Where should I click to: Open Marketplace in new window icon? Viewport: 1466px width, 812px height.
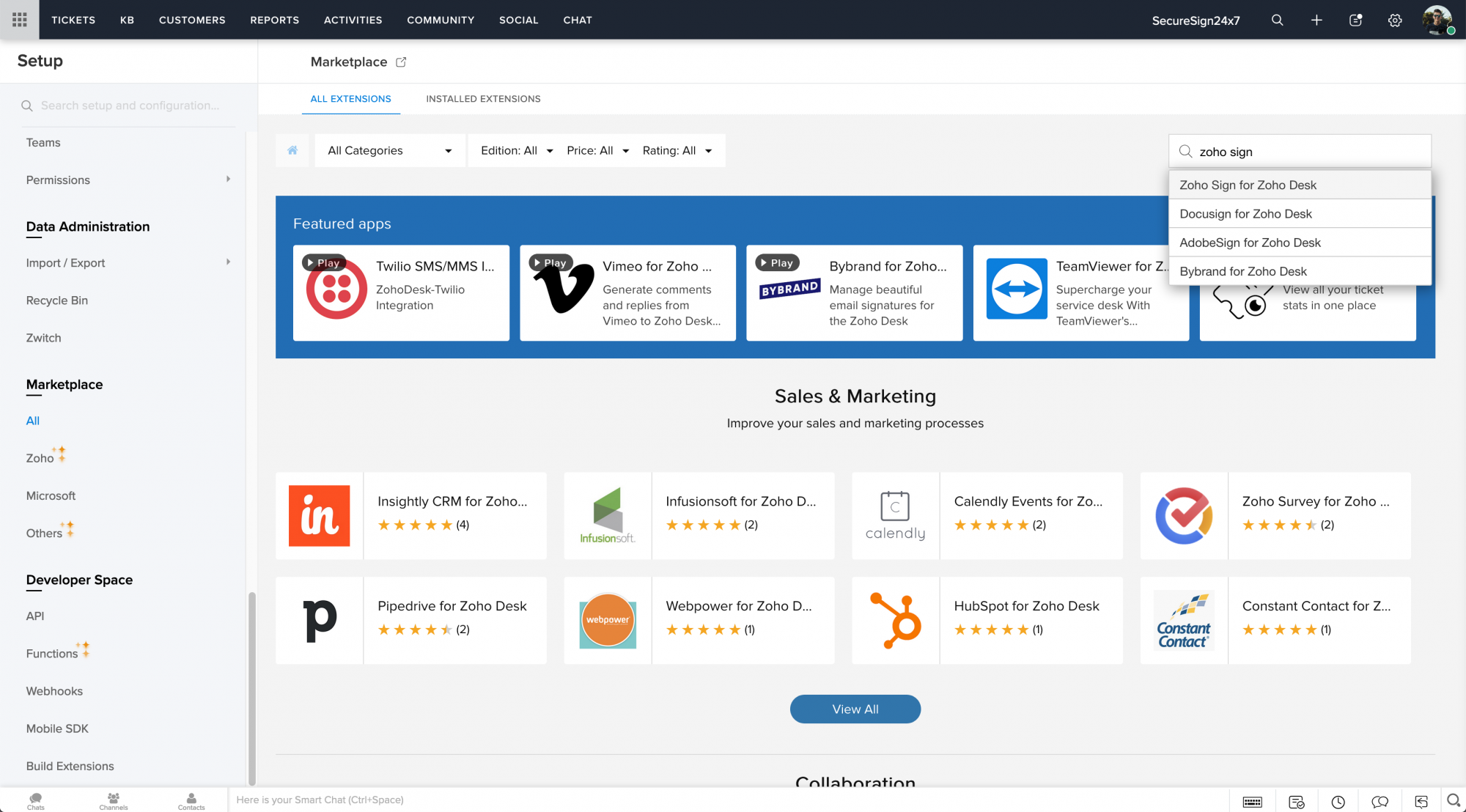(x=401, y=62)
